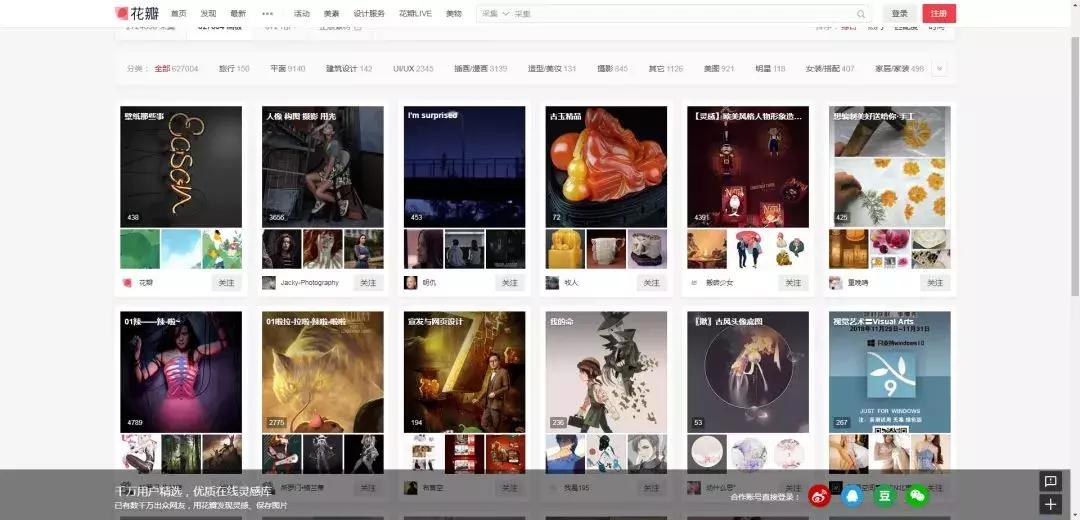Filter by 建筑设计 category

[x=349, y=69]
